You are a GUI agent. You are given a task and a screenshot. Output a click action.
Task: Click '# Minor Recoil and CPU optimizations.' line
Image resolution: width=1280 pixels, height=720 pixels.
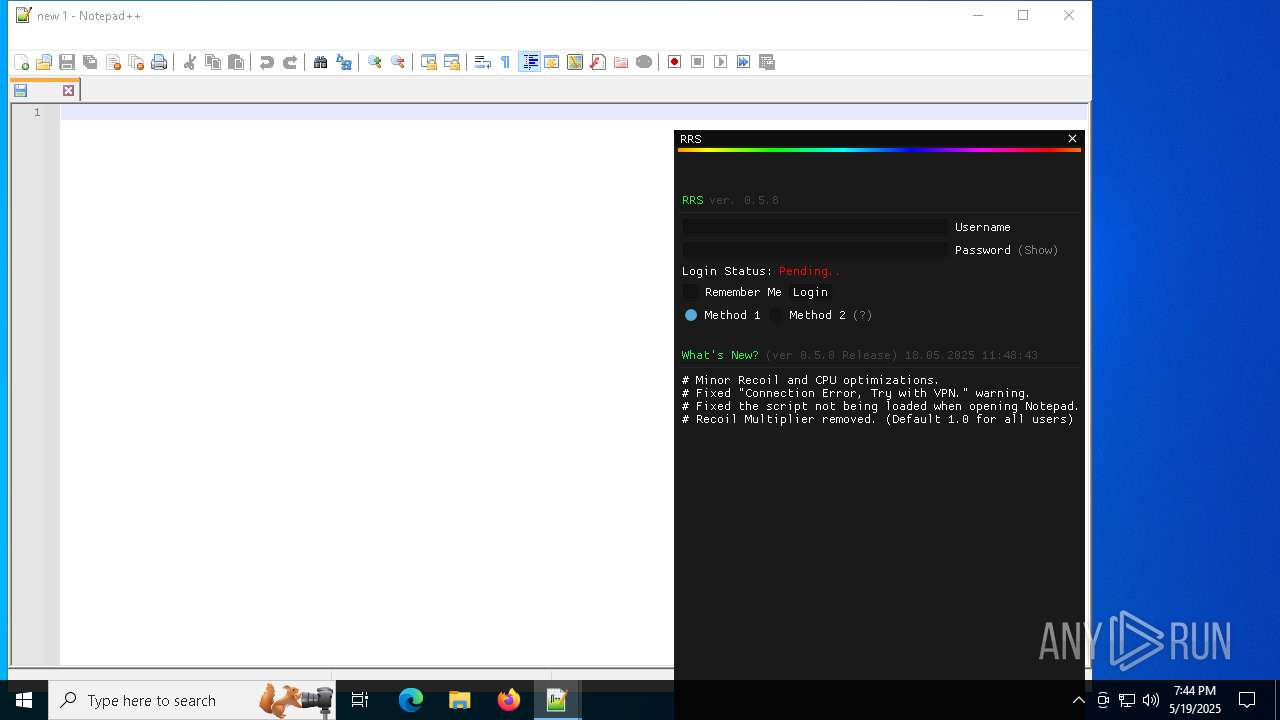pyautogui.click(x=810, y=380)
